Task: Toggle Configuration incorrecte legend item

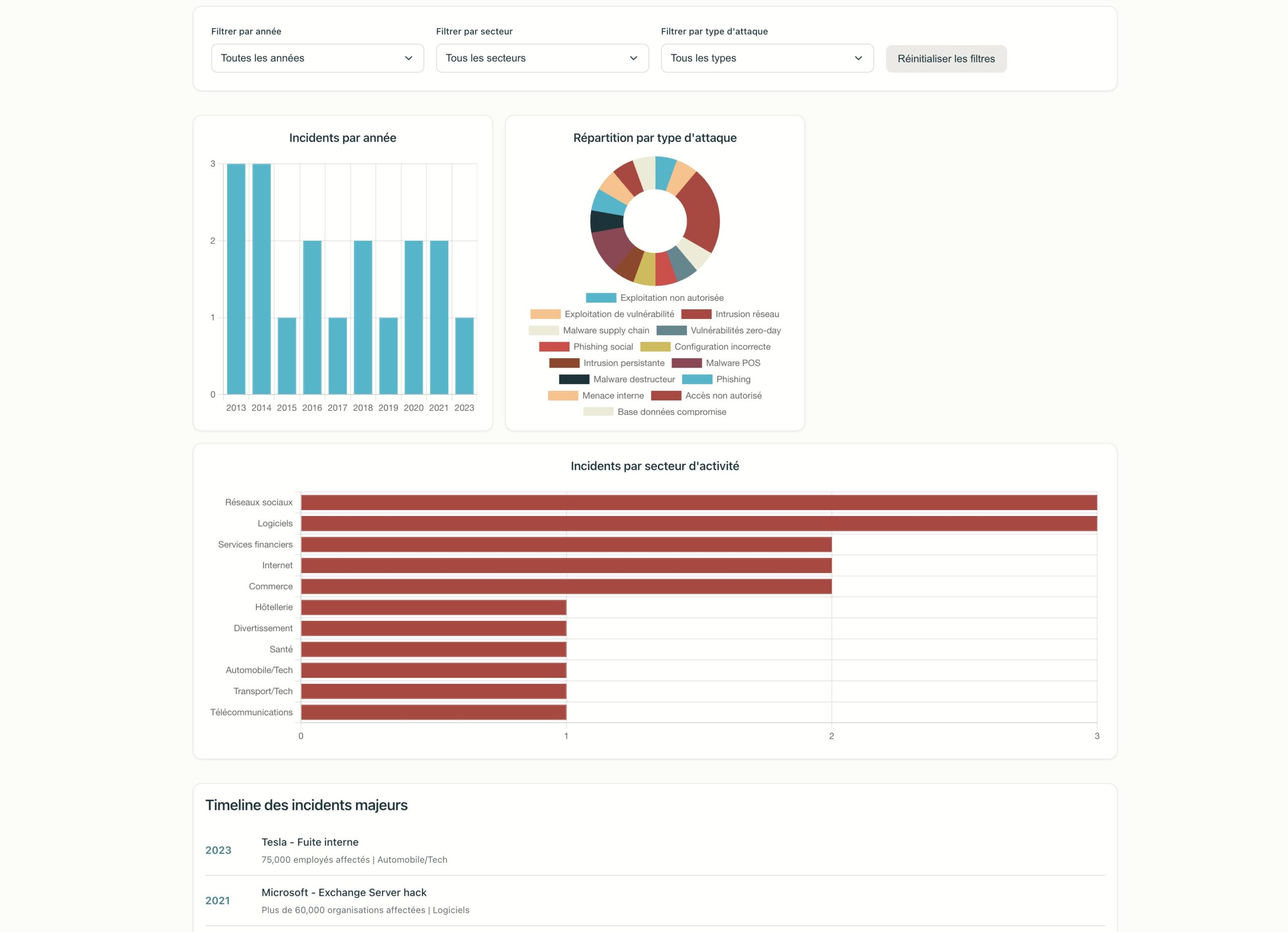Action: pyautogui.click(x=705, y=347)
